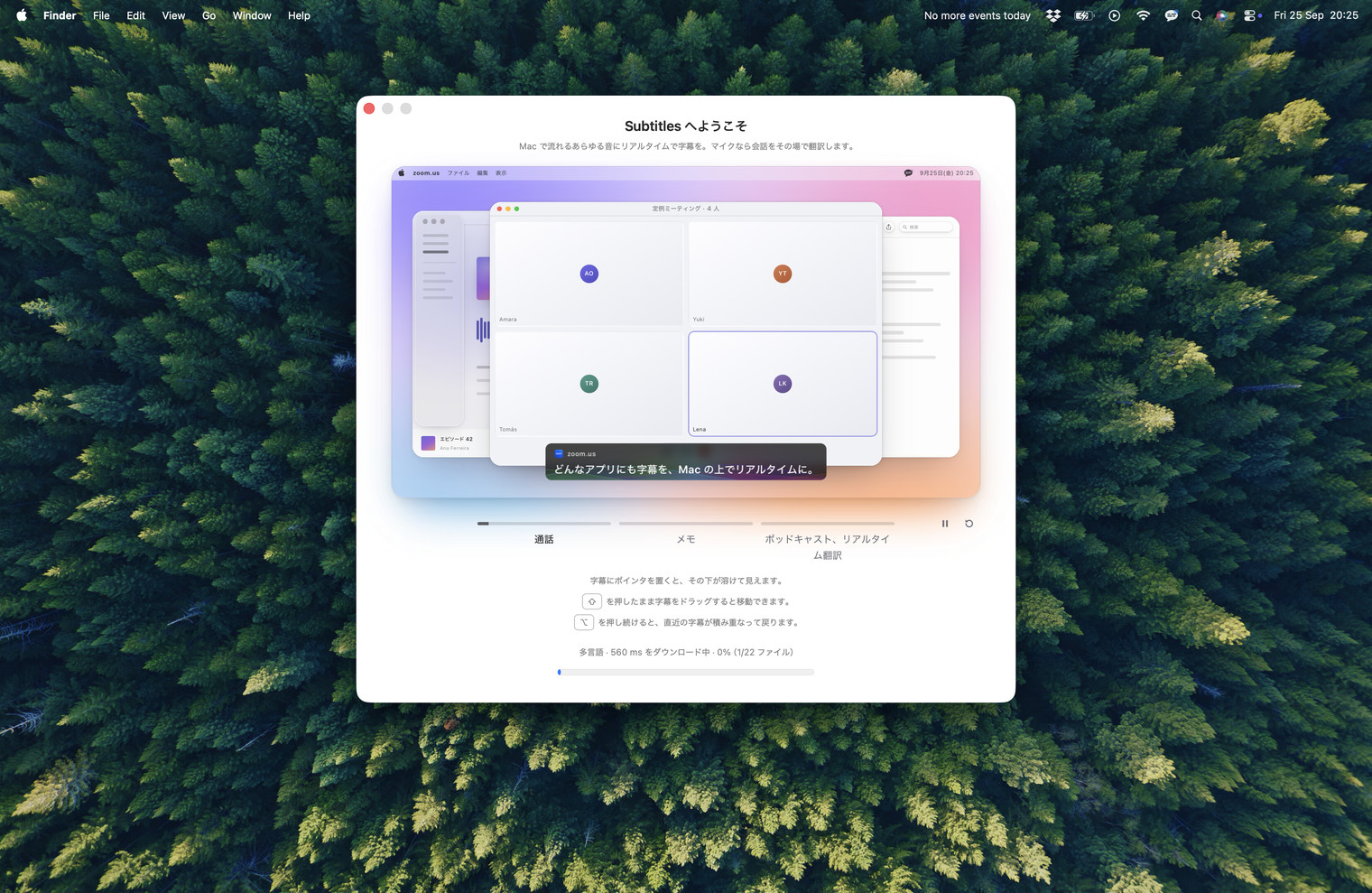Viewport: 1372px width, 893px height.
Task: Activate Siri from the menu bar
Action: pos(1222,15)
